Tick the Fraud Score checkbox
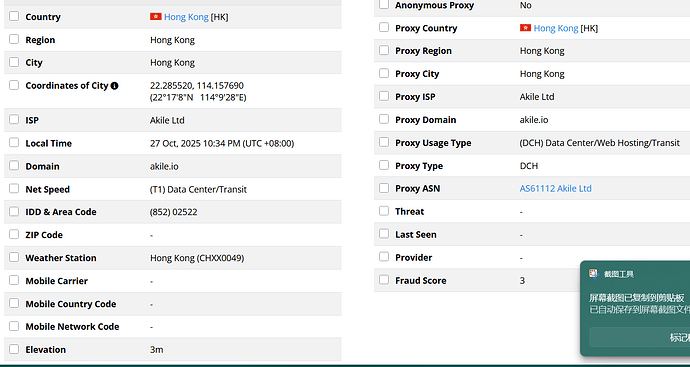Screen dimensions: 690x367 coord(384,280)
